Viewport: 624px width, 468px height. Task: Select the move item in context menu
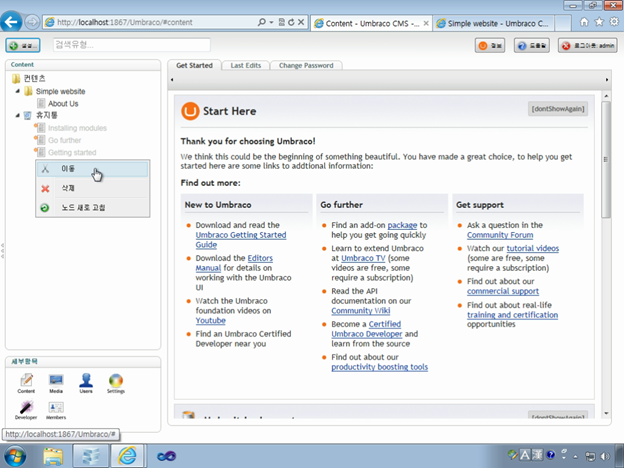coord(92,169)
